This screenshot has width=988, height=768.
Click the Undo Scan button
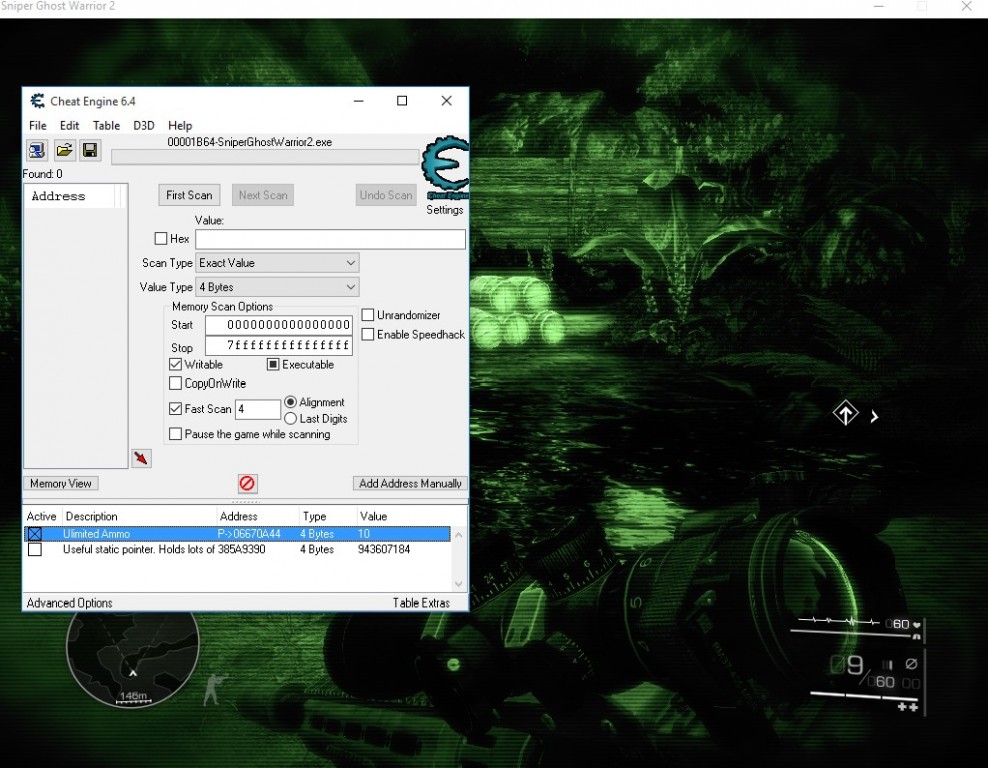[386, 195]
